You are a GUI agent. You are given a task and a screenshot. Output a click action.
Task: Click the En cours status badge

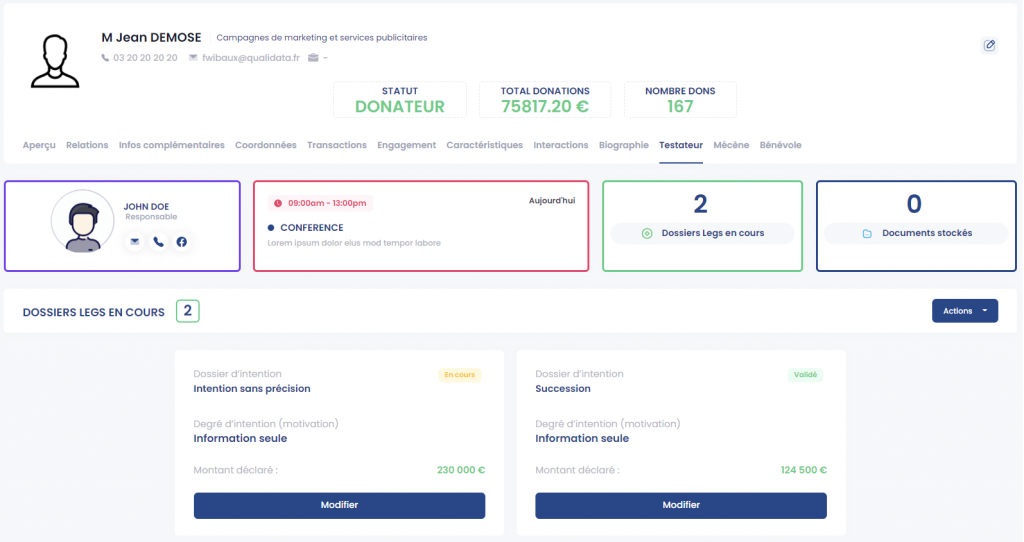[x=460, y=375]
